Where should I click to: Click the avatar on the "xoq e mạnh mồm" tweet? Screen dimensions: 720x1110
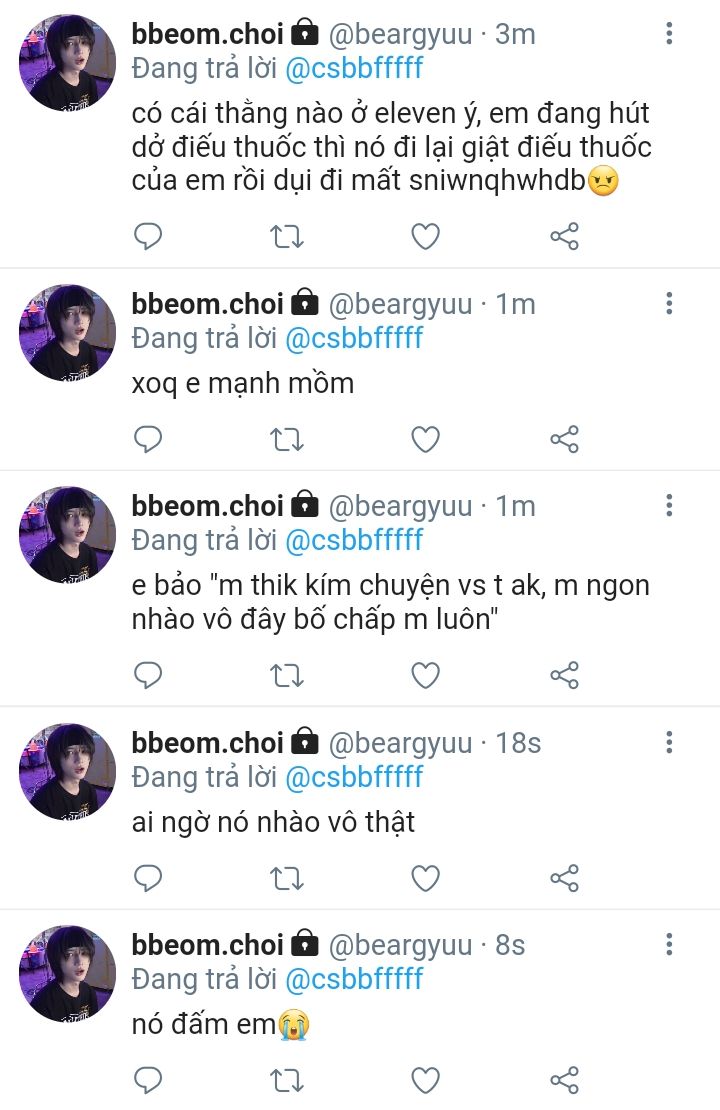click(x=67, y=332)
